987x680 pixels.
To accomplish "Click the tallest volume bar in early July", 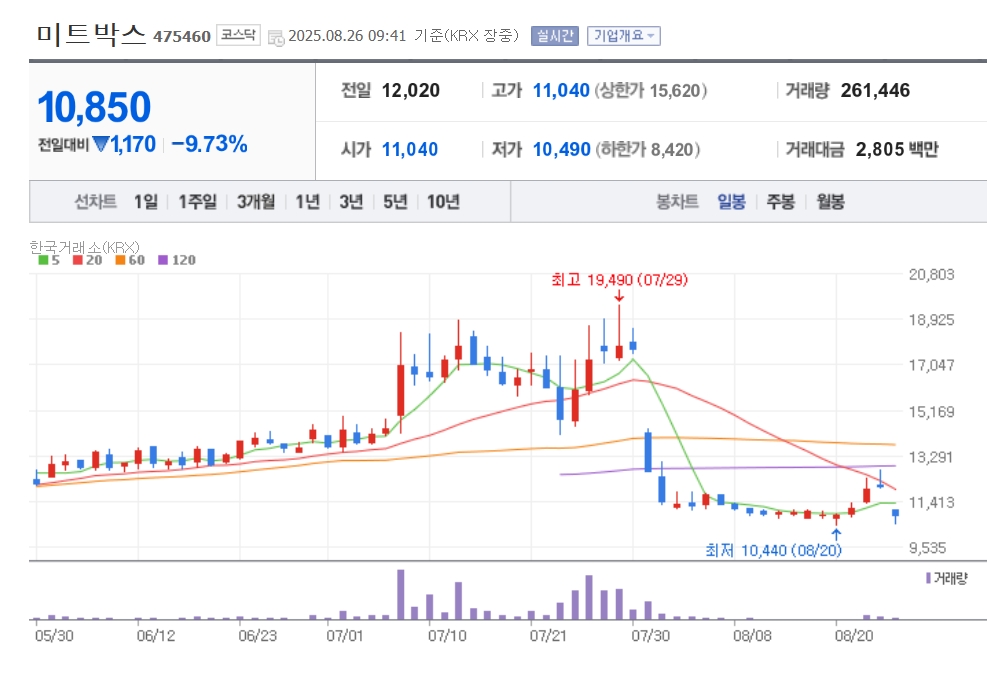I will point(400,594).
